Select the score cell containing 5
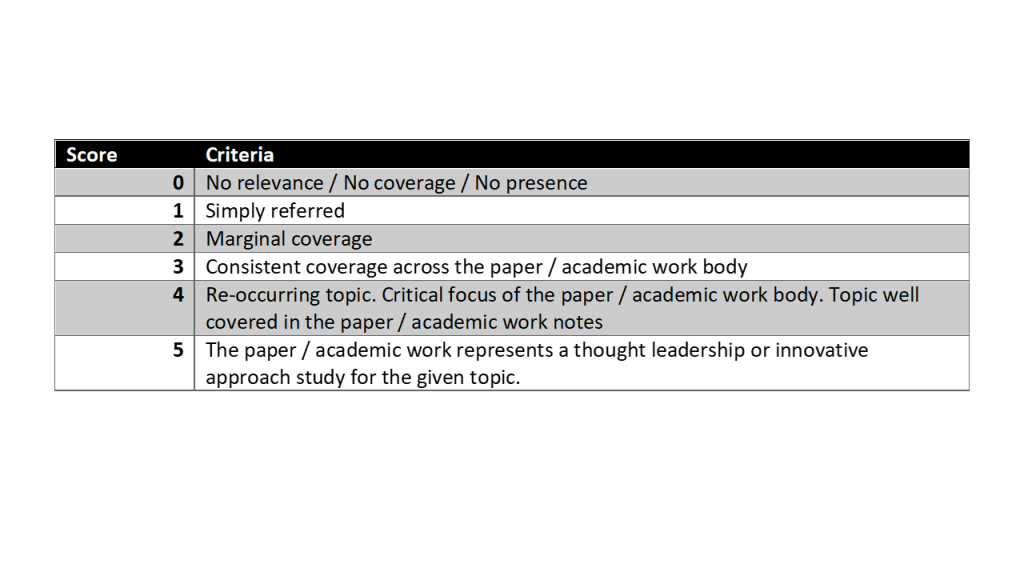Viewport: 1024px width, 576px height. pos(178,351)
